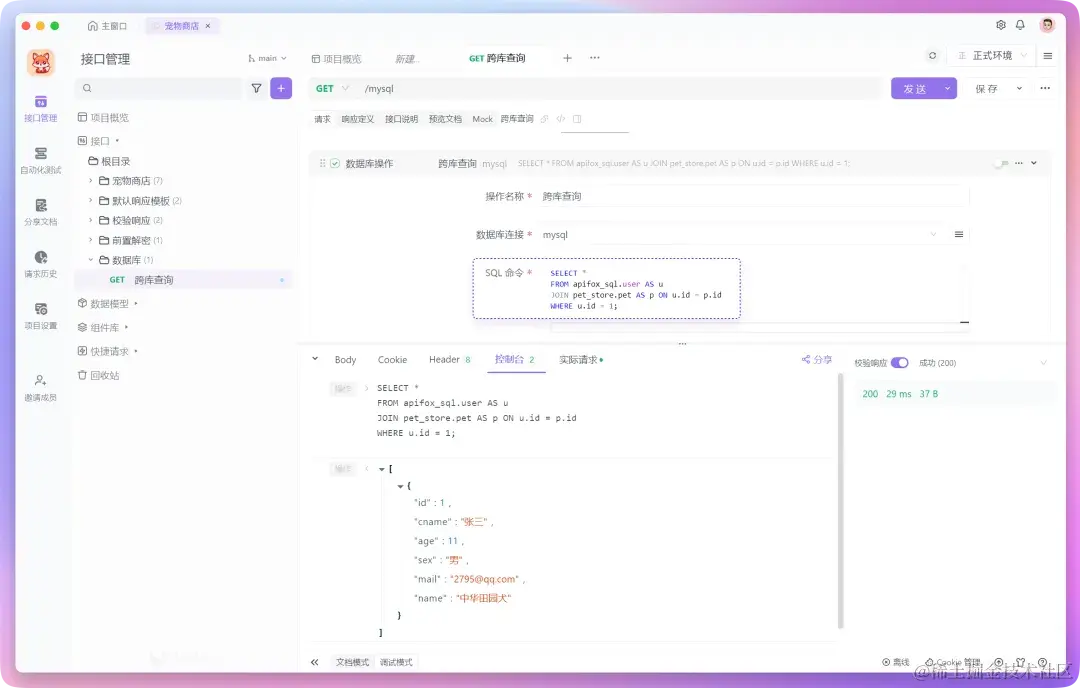
Task: Open 项目设置 in the sidebar
Action: [x=41, y=316]
